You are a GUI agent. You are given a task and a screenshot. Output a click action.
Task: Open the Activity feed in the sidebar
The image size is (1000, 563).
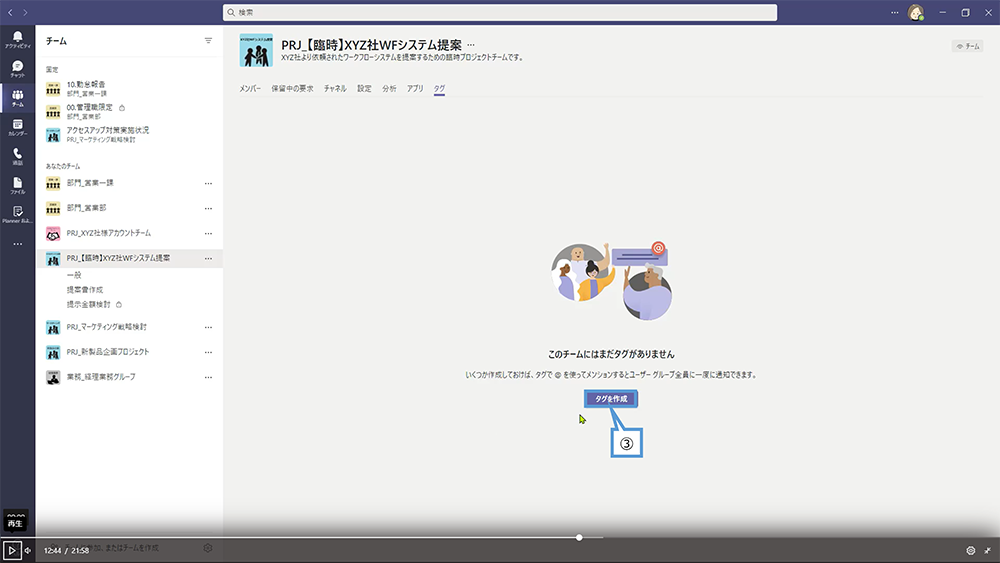[17, 40]
